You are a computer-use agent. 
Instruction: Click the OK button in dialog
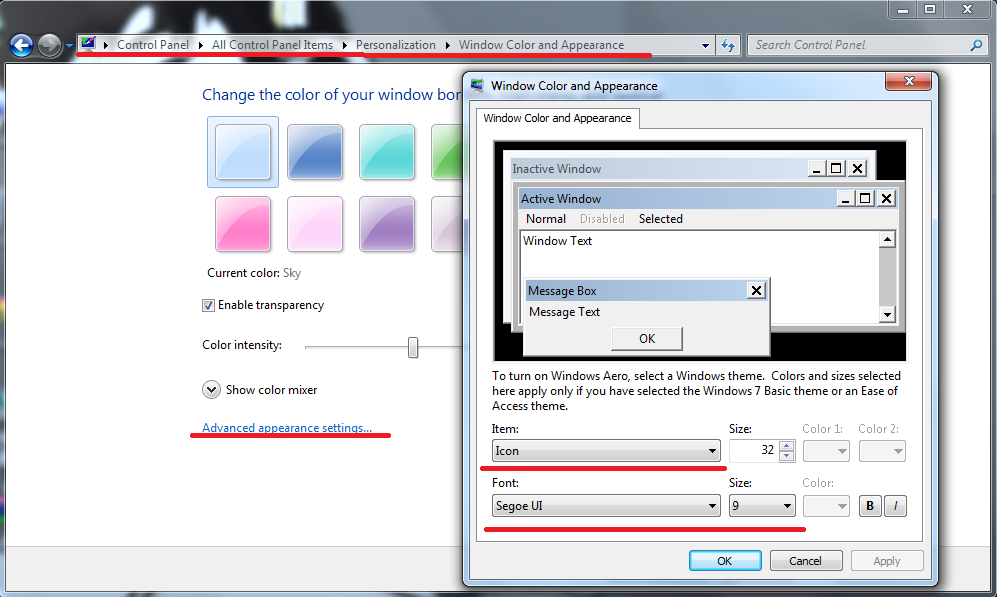725,561
